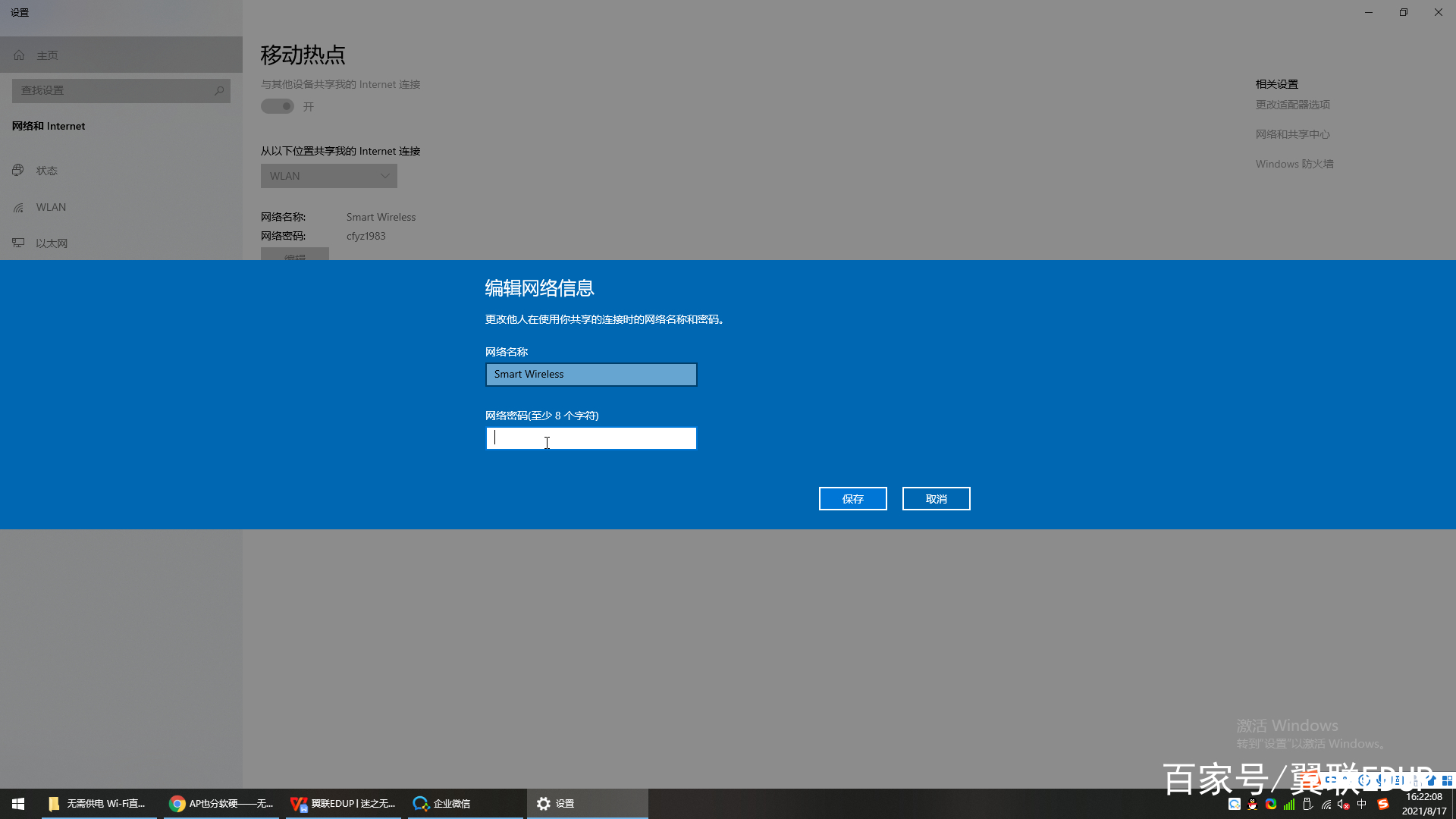This screenshot has width=1456, height=819.
Task: Click the muted volume tray icon
Action: 1344,804
